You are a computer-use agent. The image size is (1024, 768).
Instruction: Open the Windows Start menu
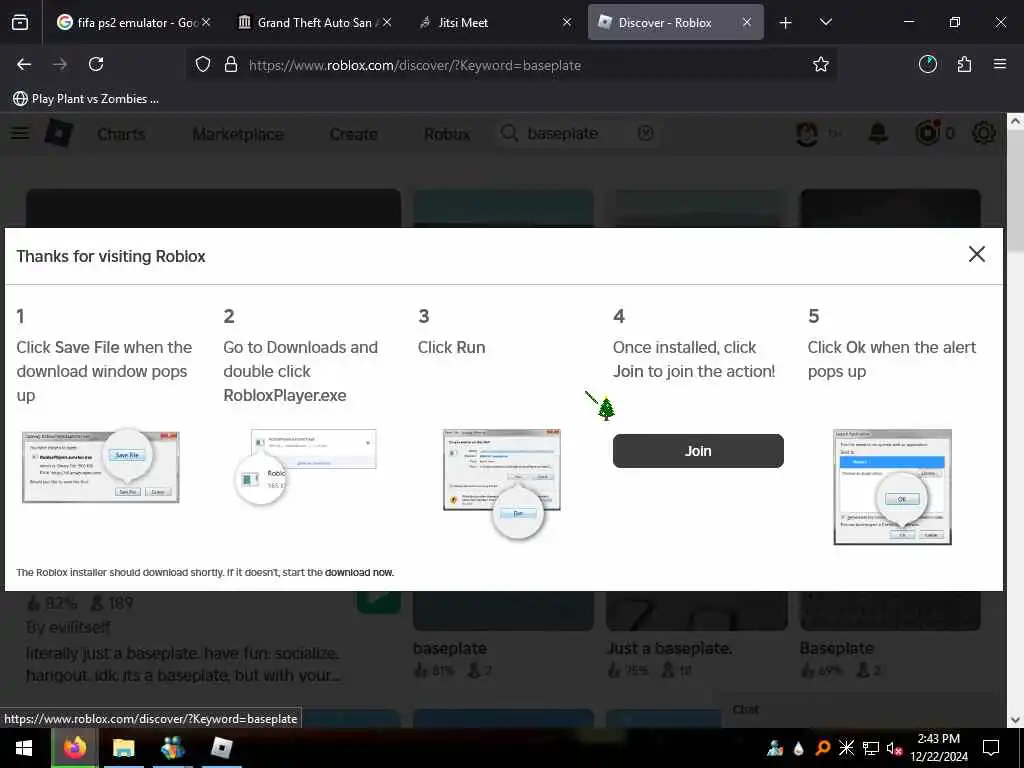tap(25, 748)
